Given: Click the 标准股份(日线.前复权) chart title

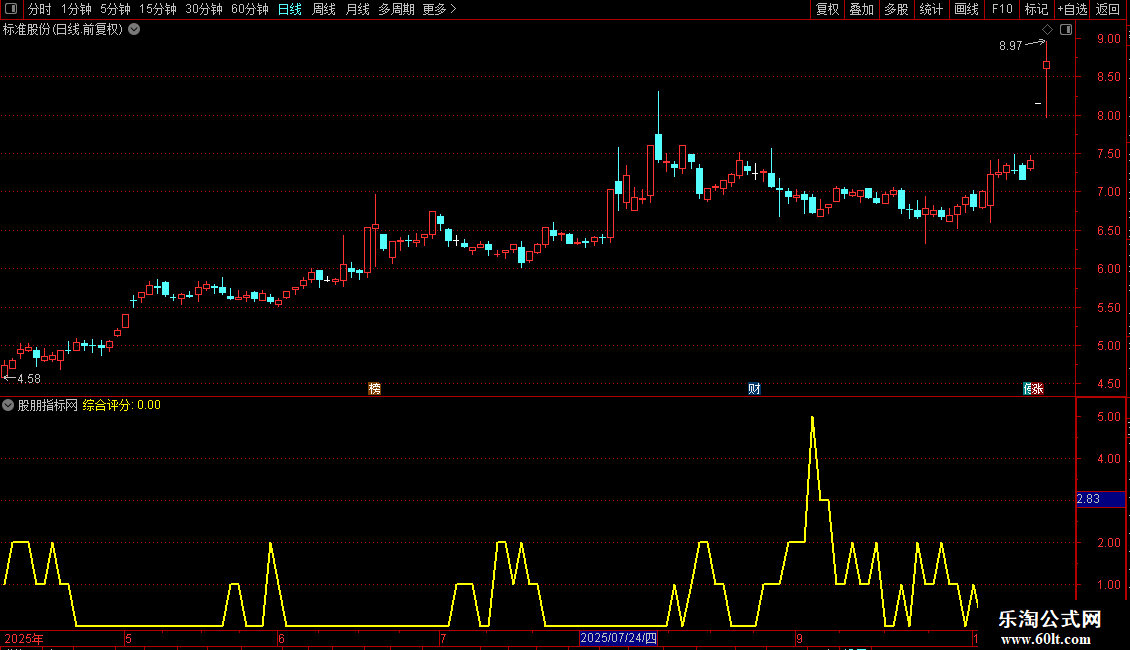Looking at the screenshot, I should tap(63, 30).
